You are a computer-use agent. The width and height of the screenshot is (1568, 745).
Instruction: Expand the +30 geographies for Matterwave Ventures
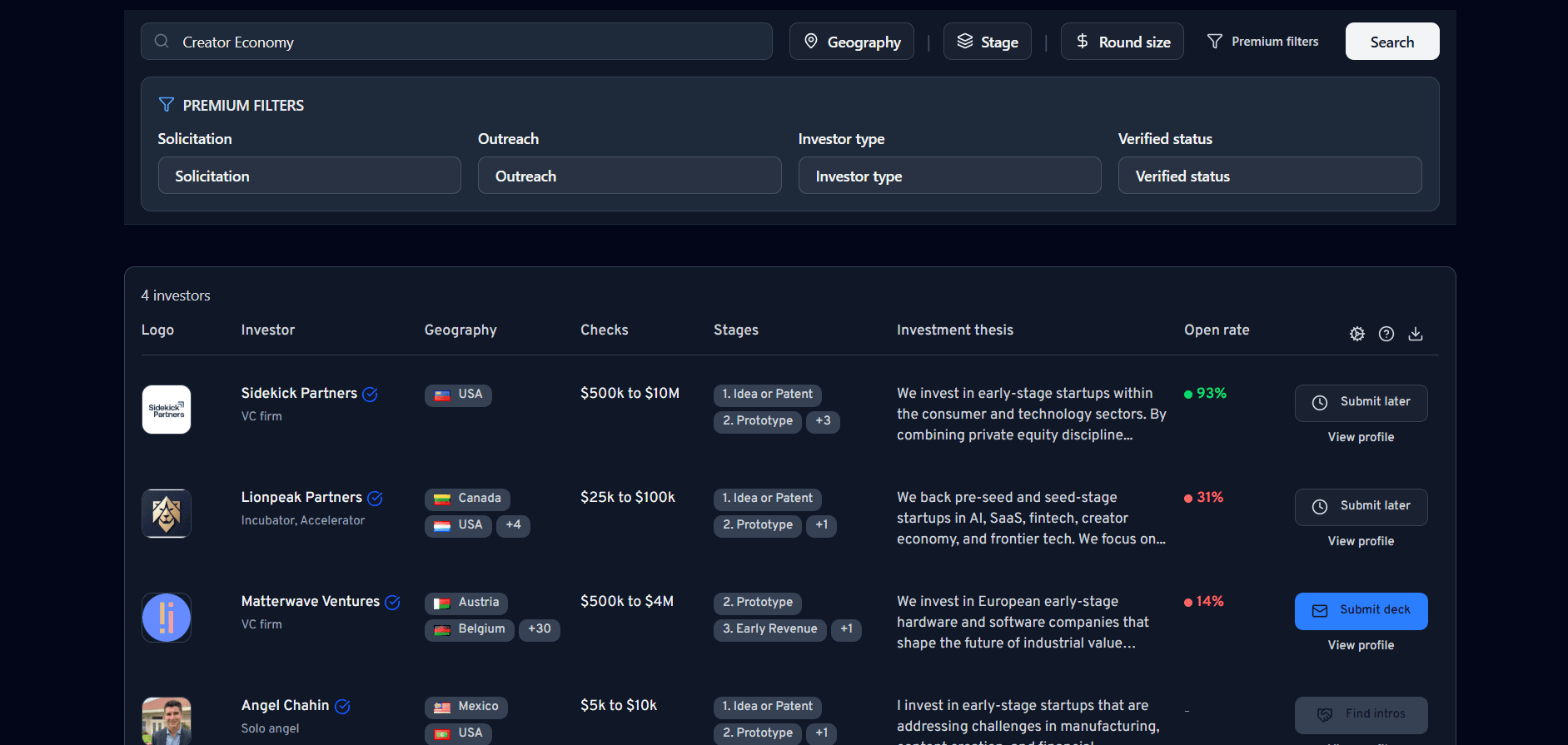pos(540,629)
